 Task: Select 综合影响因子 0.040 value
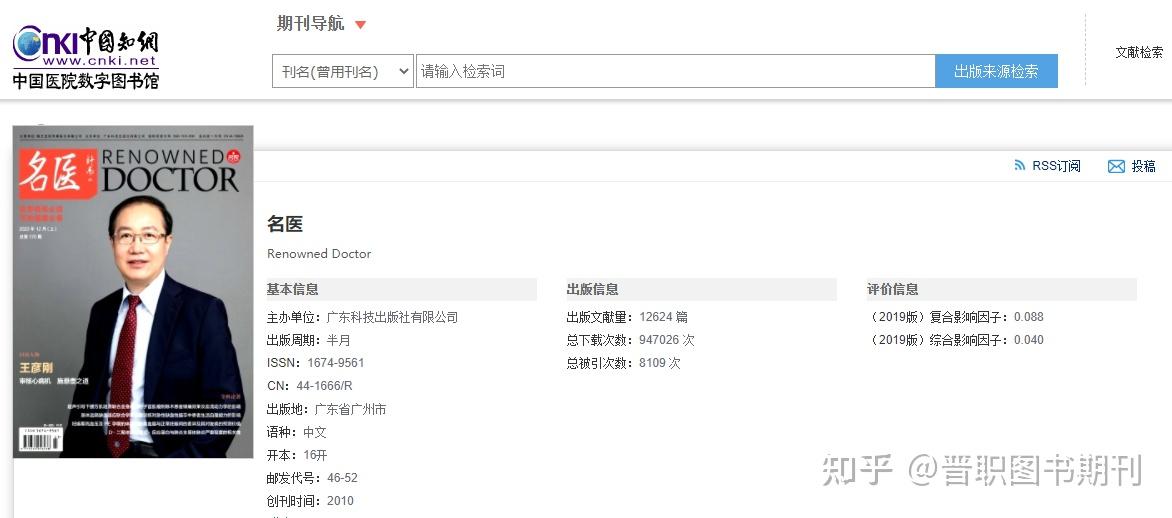1028,340
